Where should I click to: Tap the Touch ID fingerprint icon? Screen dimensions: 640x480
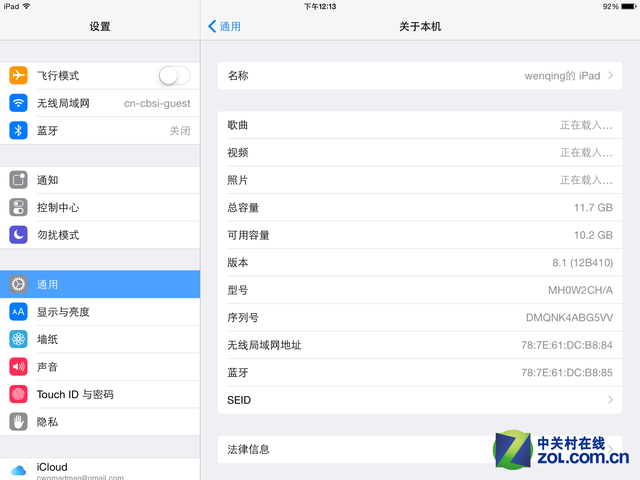point(18,394)
